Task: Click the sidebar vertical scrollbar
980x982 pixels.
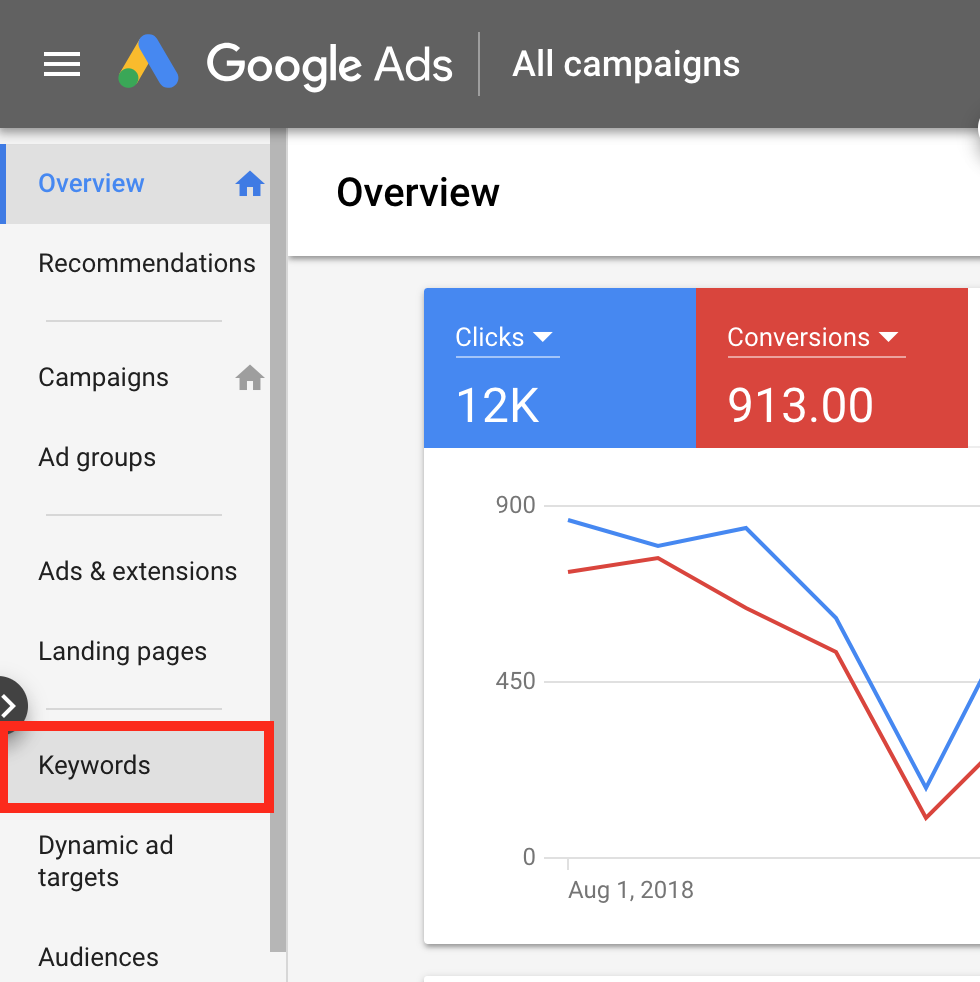Action: [278, 540]
